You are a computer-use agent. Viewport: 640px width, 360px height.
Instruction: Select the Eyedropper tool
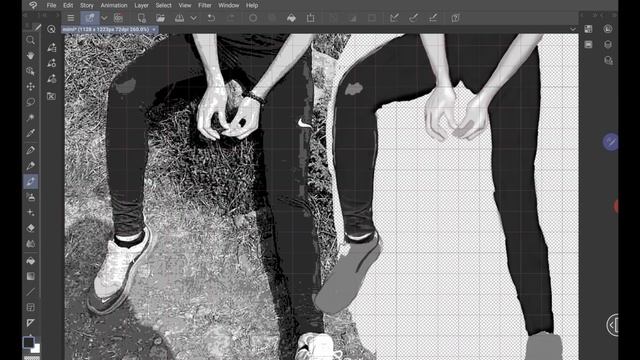click(x=31, y=133)
